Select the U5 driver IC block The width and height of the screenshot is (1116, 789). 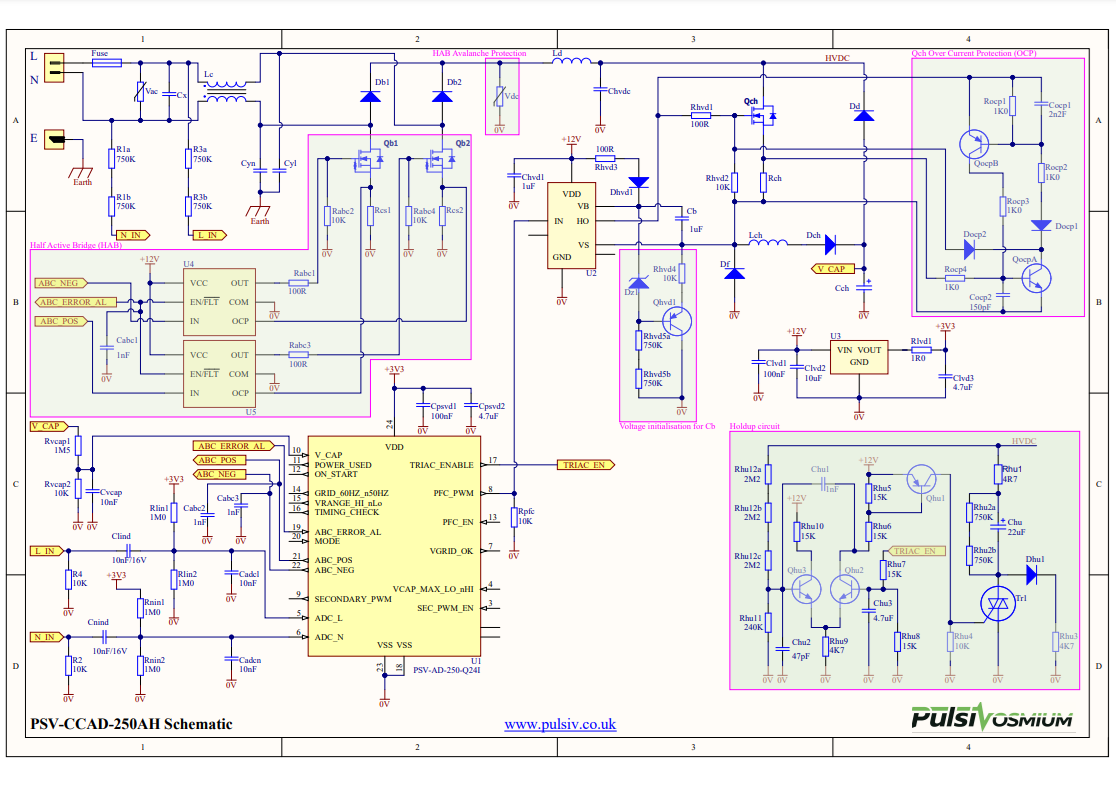[219, 374]
